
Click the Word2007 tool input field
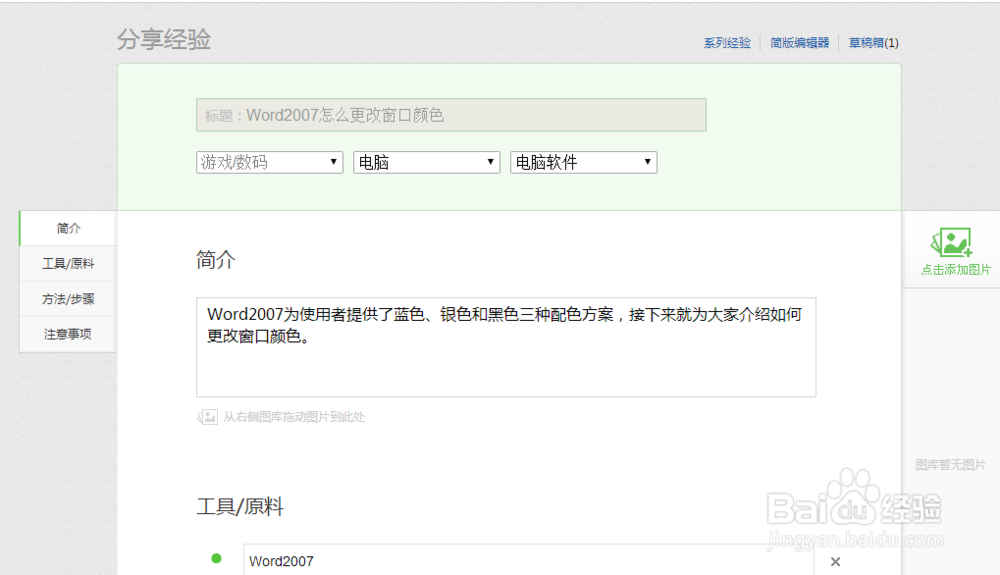pos(529,560)
